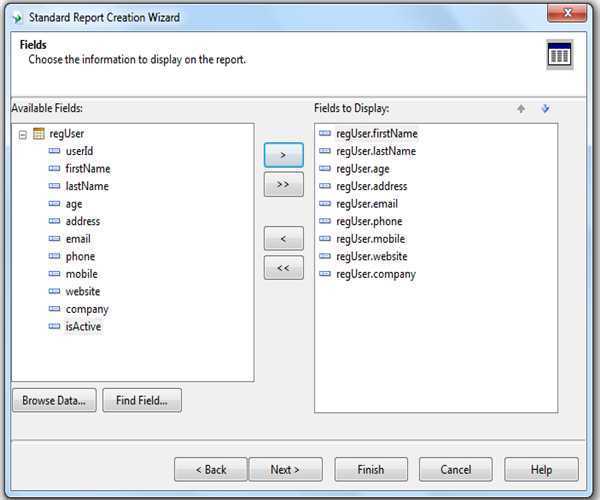The height and width of the screenshot is (500, 600).
Task: Remove selected field with < button
Action: point(283,238)
